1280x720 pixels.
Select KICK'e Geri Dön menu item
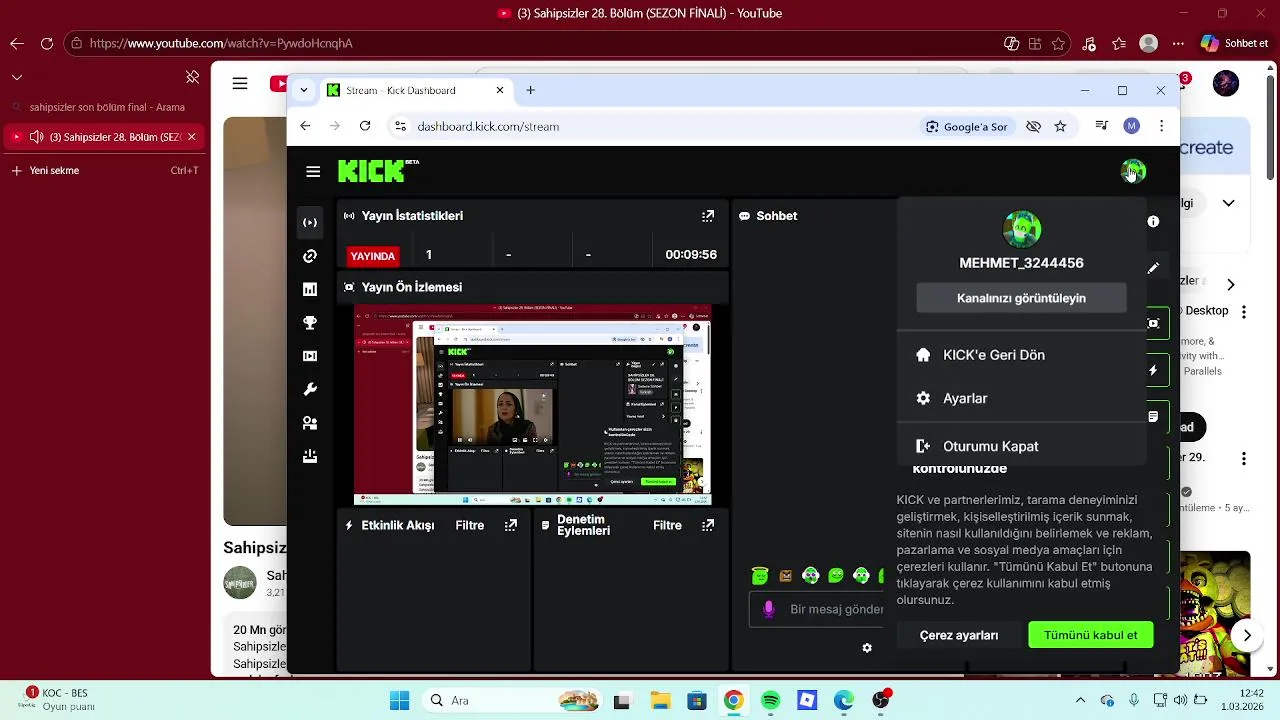(x=1021, y=355)
